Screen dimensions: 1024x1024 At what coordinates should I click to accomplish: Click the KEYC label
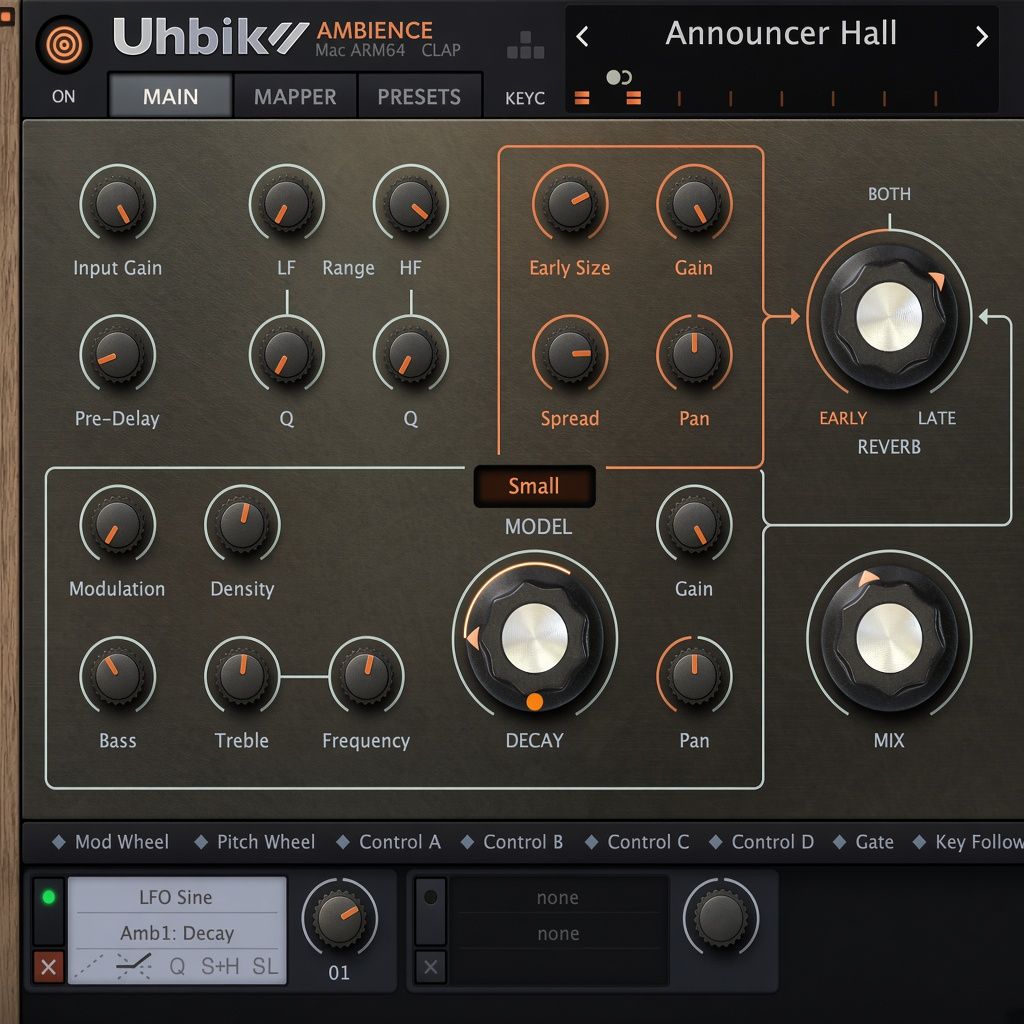click(525, 98)
